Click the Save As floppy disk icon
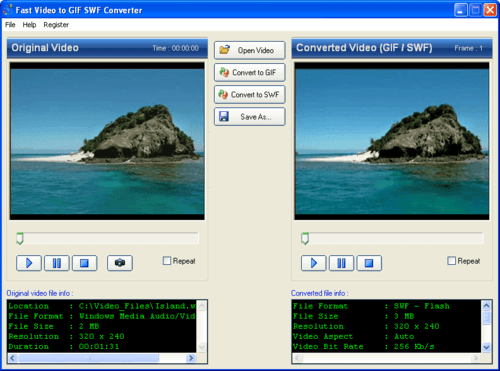Viewport: 500px width, 371px height. click(224, 116)
